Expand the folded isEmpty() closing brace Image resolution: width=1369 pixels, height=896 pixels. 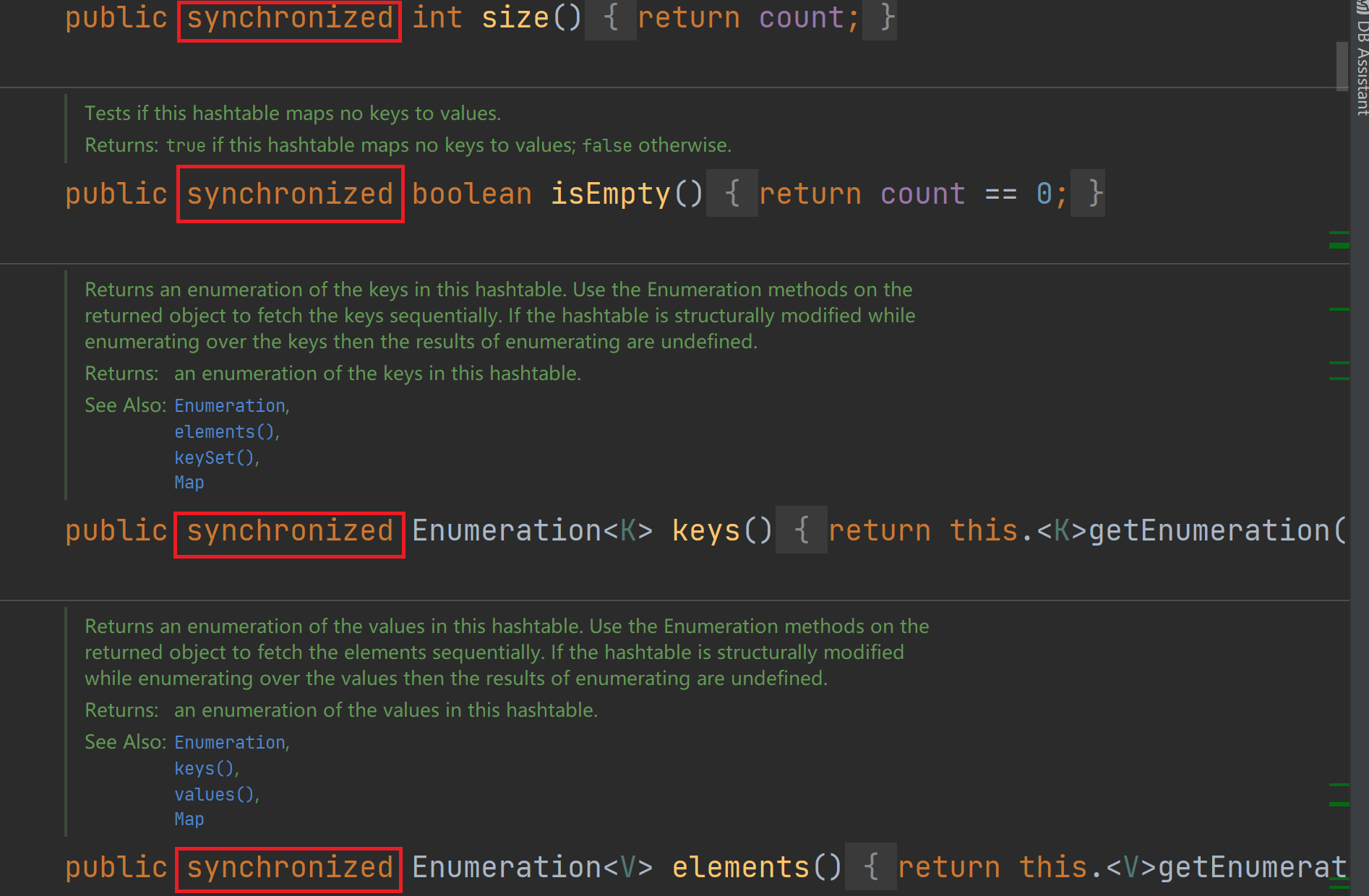click(x=1088, y=194)
